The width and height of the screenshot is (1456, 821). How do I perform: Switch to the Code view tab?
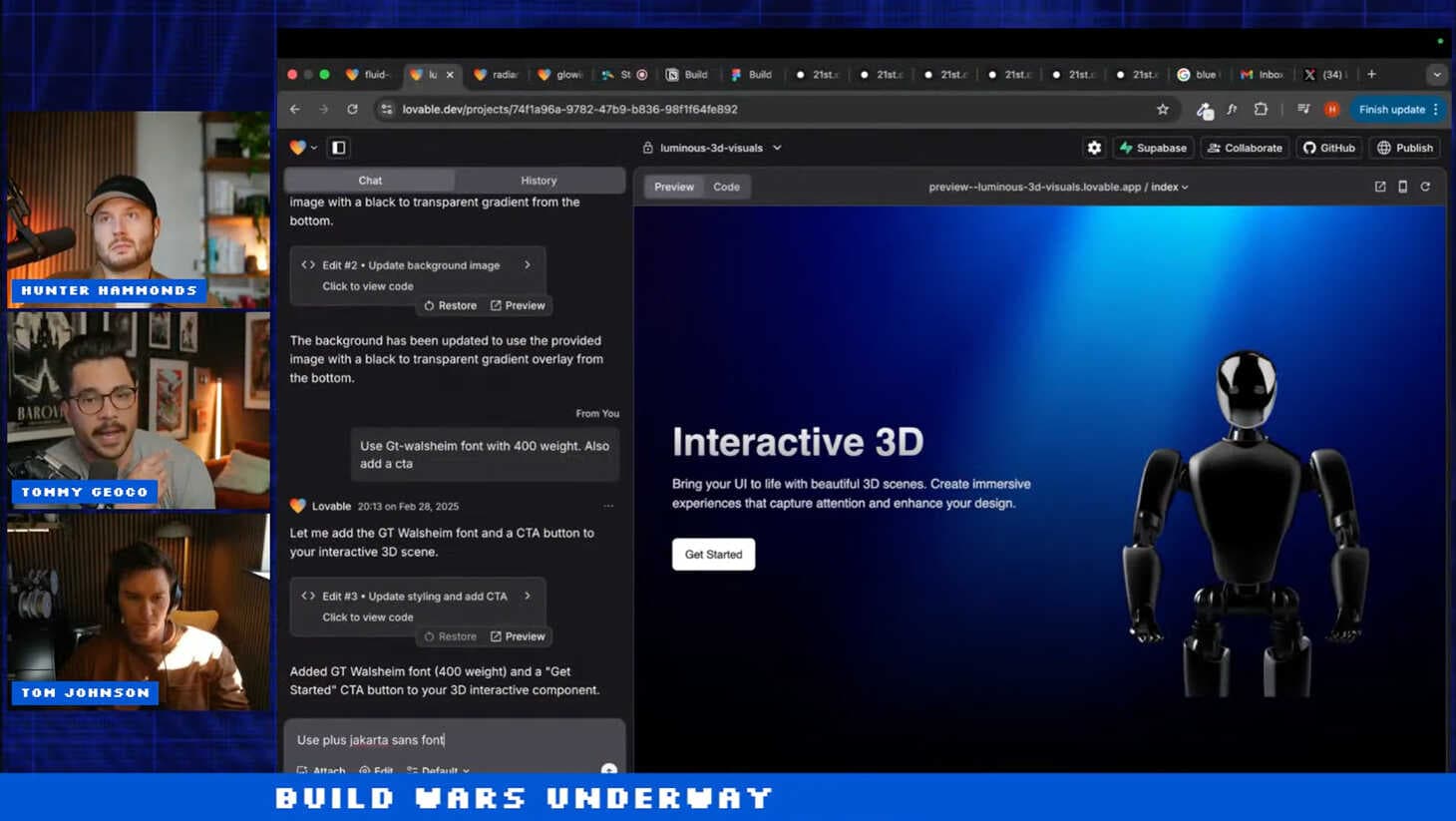point(726,187)
